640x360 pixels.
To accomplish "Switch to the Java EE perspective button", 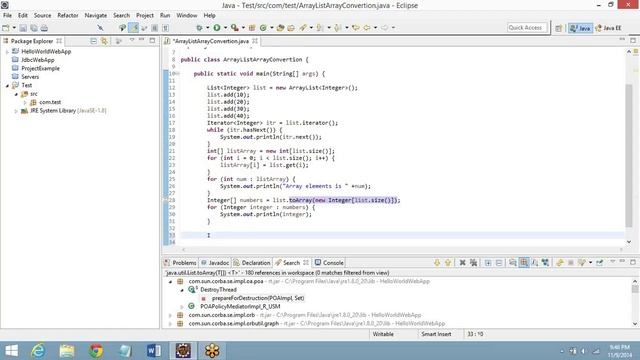I will tap(608, 28).
